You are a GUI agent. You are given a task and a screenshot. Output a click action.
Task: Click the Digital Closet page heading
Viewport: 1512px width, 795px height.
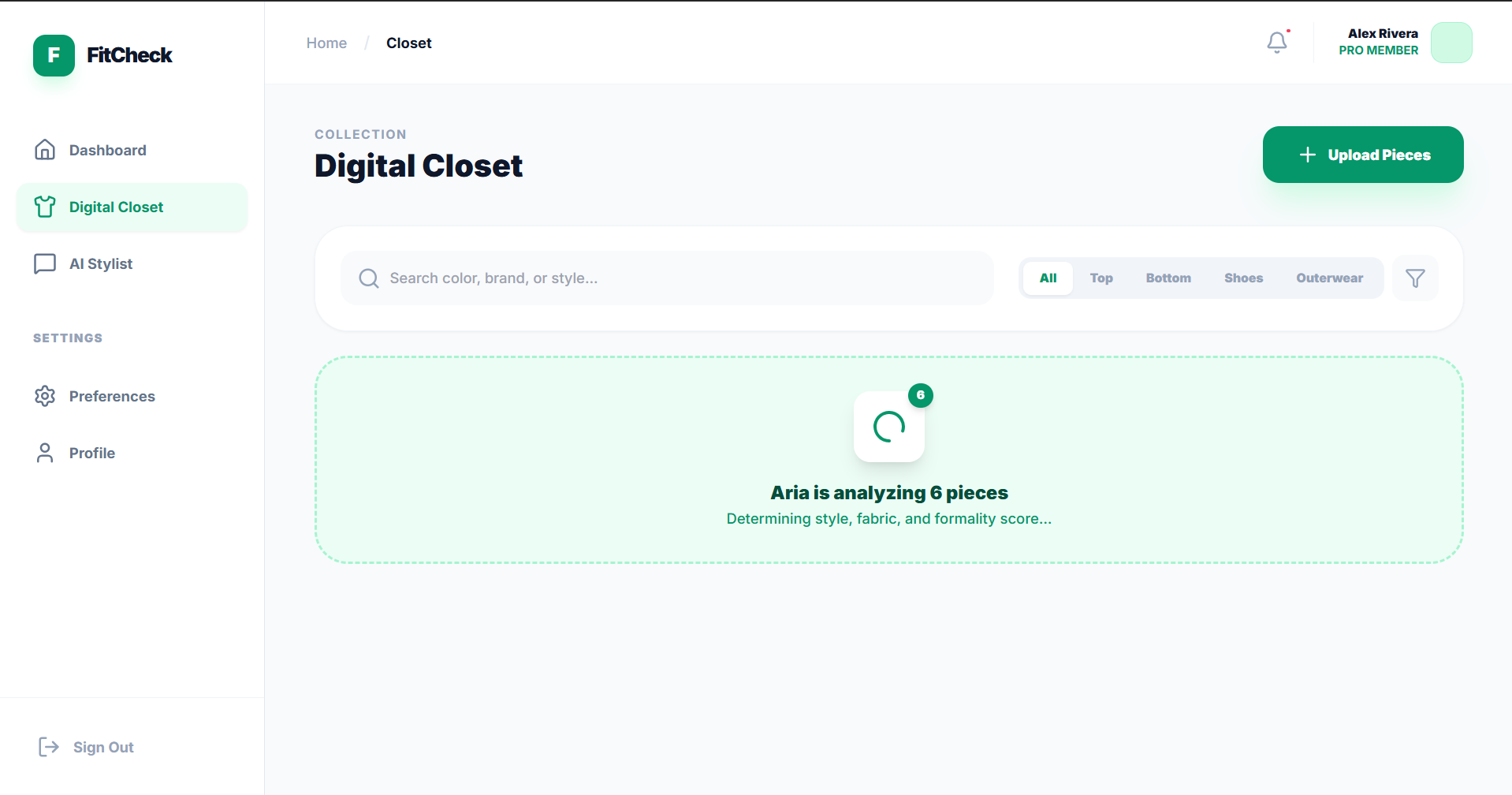(419, 166)
